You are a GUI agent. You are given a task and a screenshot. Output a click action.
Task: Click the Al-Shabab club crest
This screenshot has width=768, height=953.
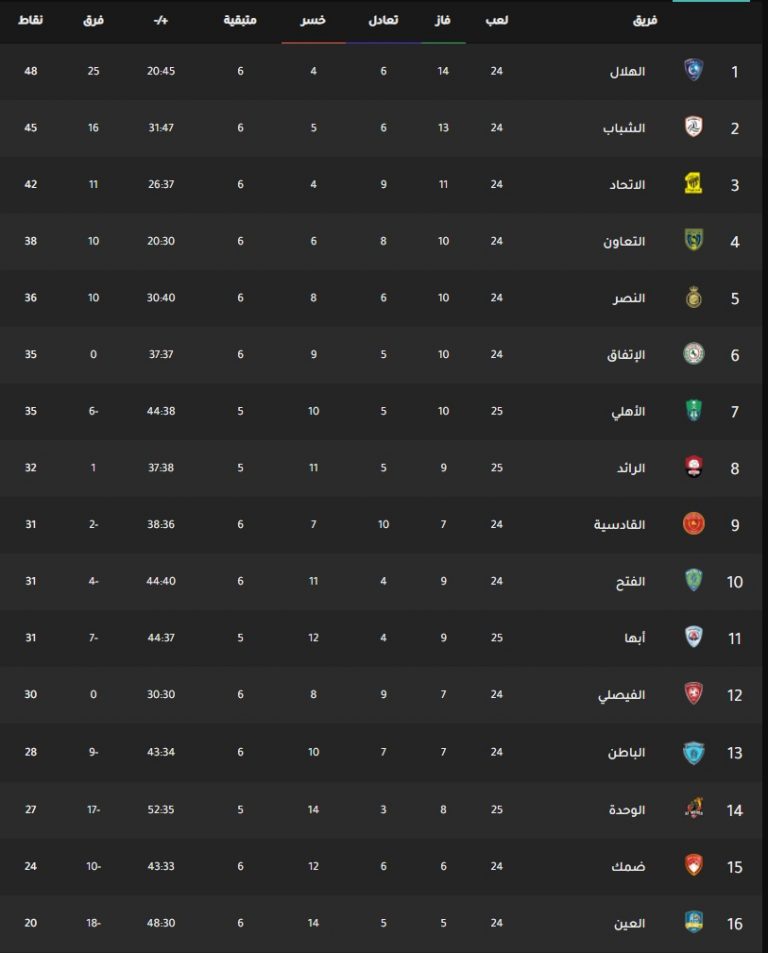(693, 127)
